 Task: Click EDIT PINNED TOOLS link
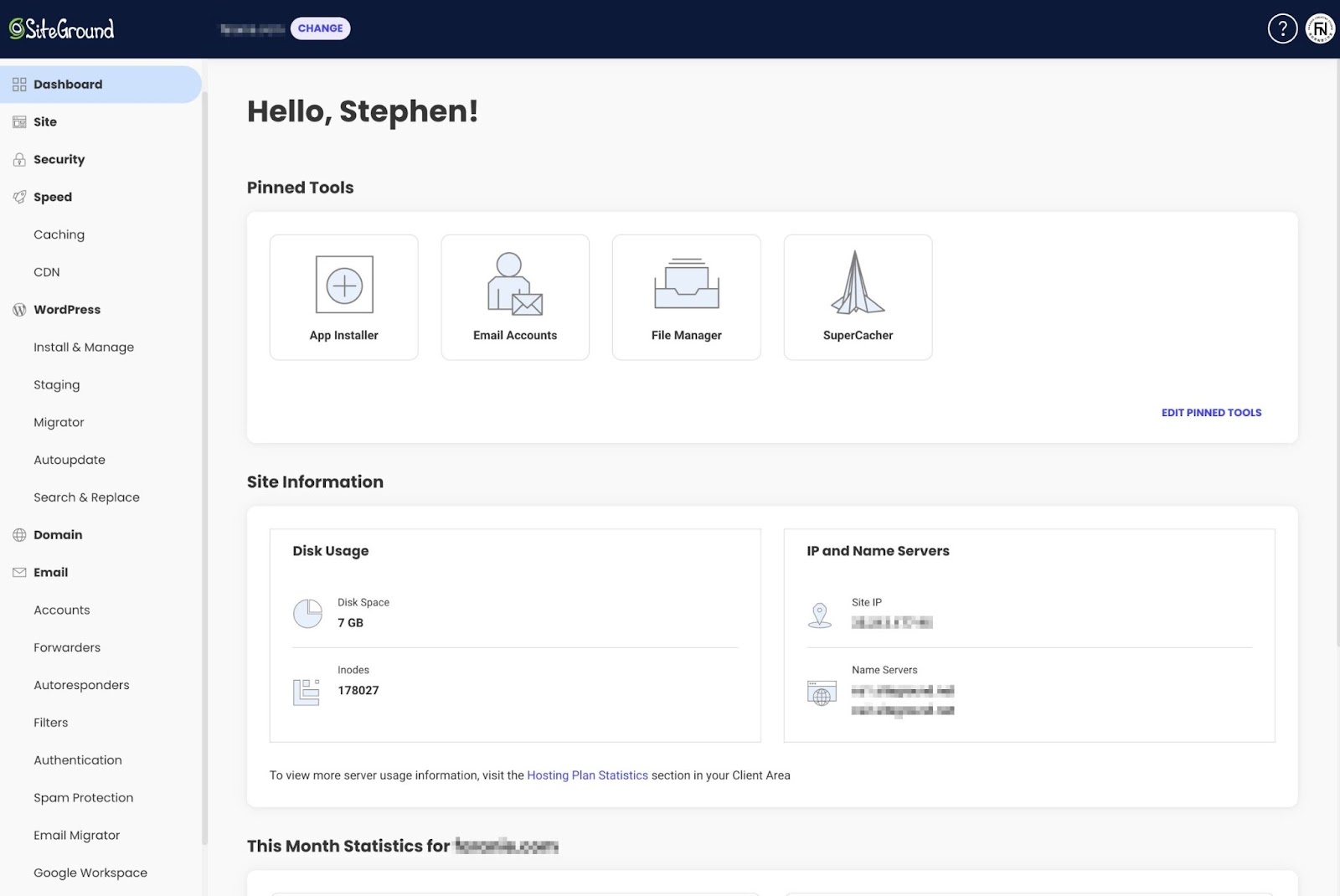click(1211, 413)
